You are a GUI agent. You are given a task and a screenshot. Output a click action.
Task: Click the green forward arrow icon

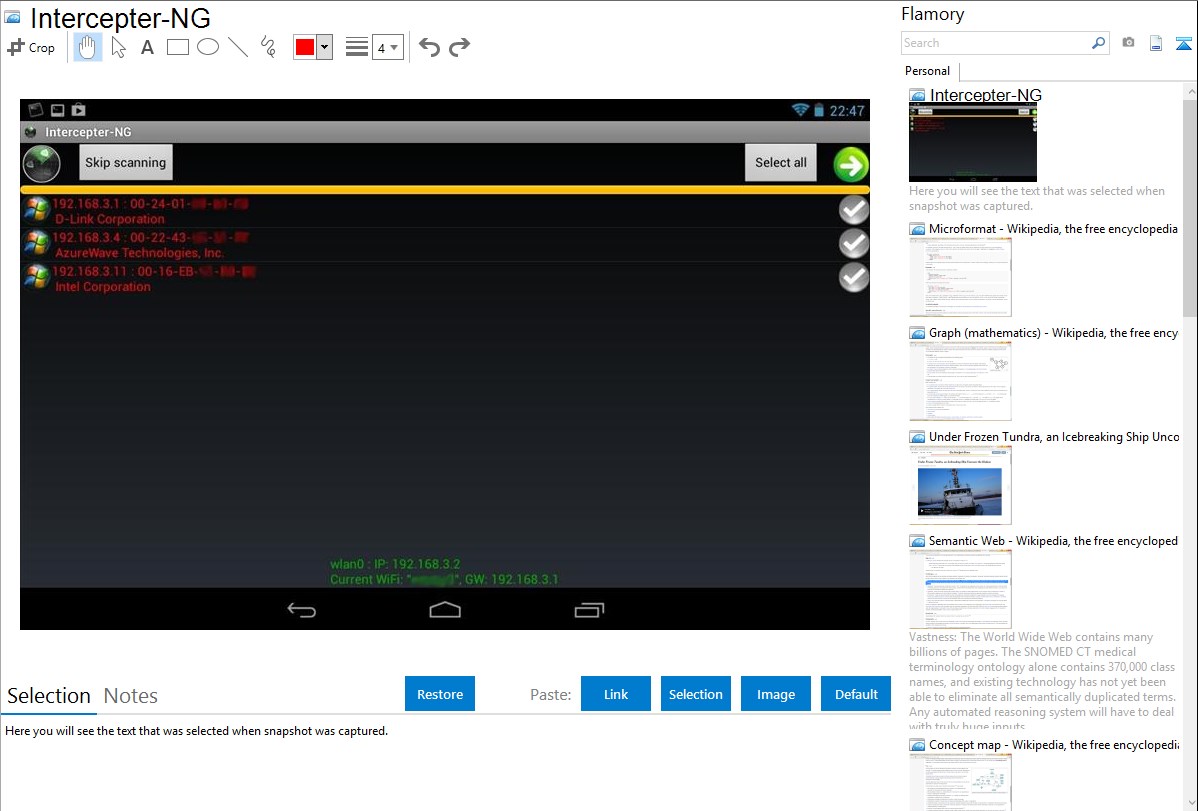click(850, 164)
